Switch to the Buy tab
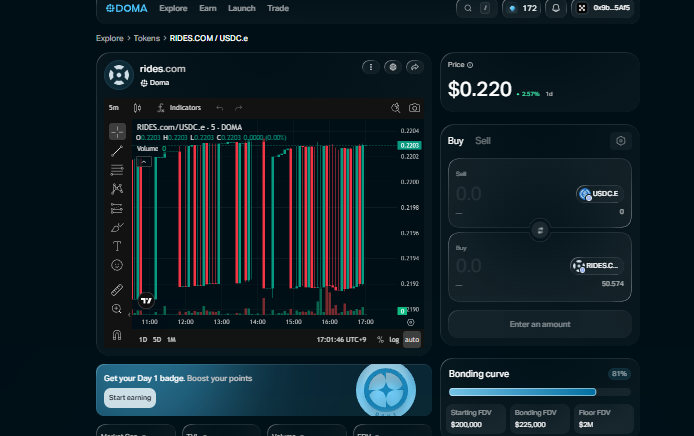Image resolution: width=694 pixels, height=436 pixels. tap(455, 141)
